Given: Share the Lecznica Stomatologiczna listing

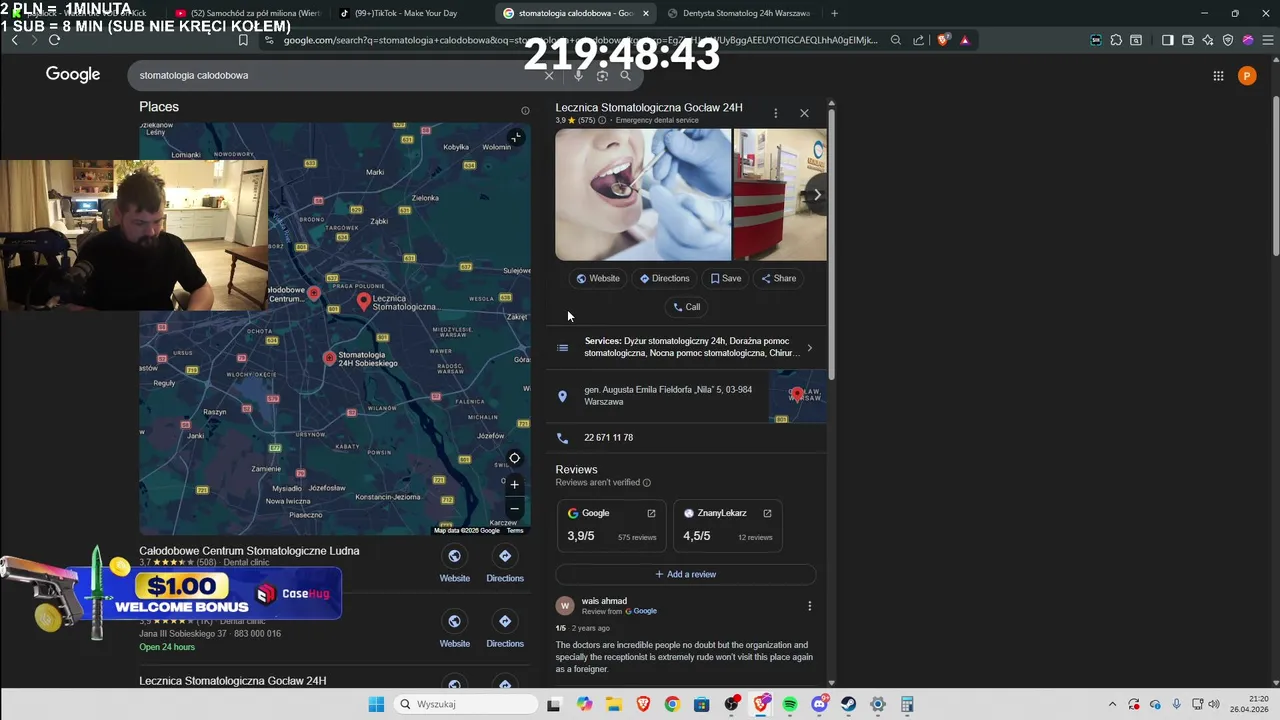Looking at the screenshot, I should pyautogui.click(x=779, y=278).
